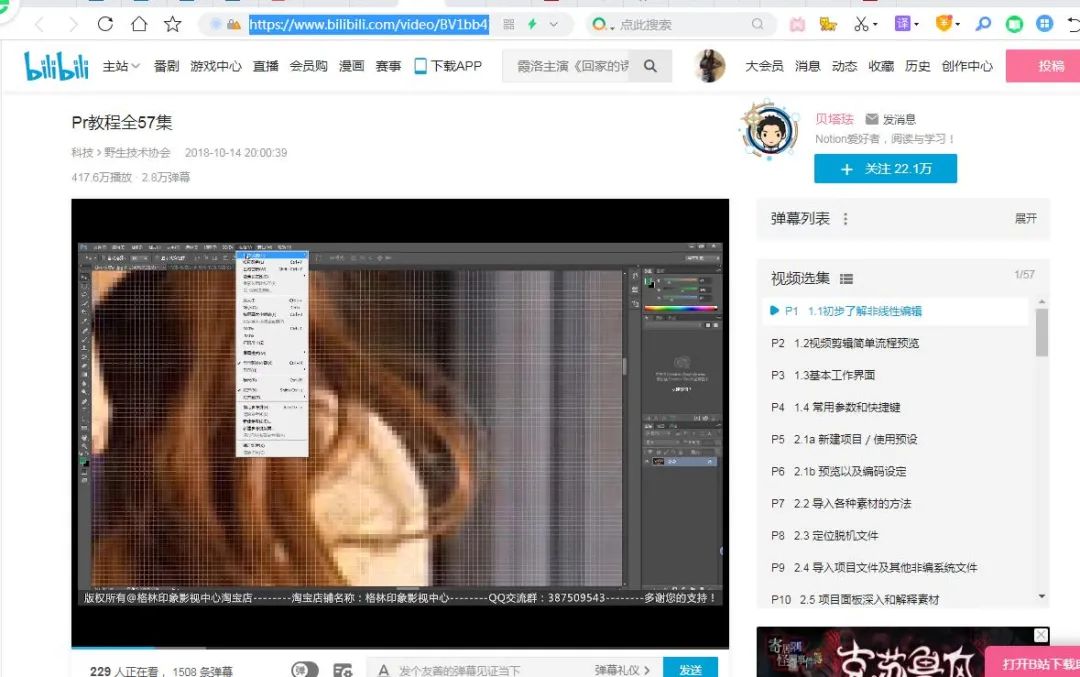Open the 大会员 link
1080x677 pixels.
tap(764, 66)
